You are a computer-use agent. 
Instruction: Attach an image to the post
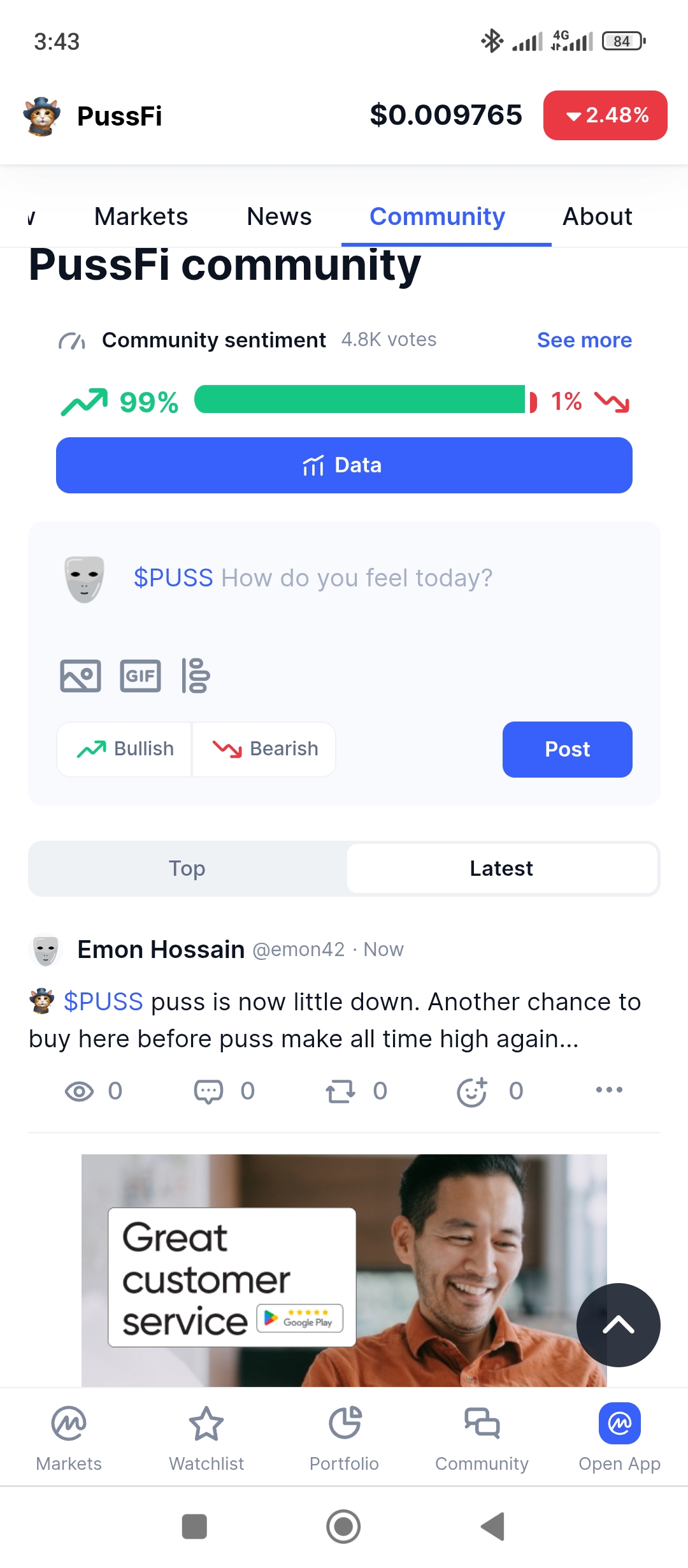tap(80, 676)
